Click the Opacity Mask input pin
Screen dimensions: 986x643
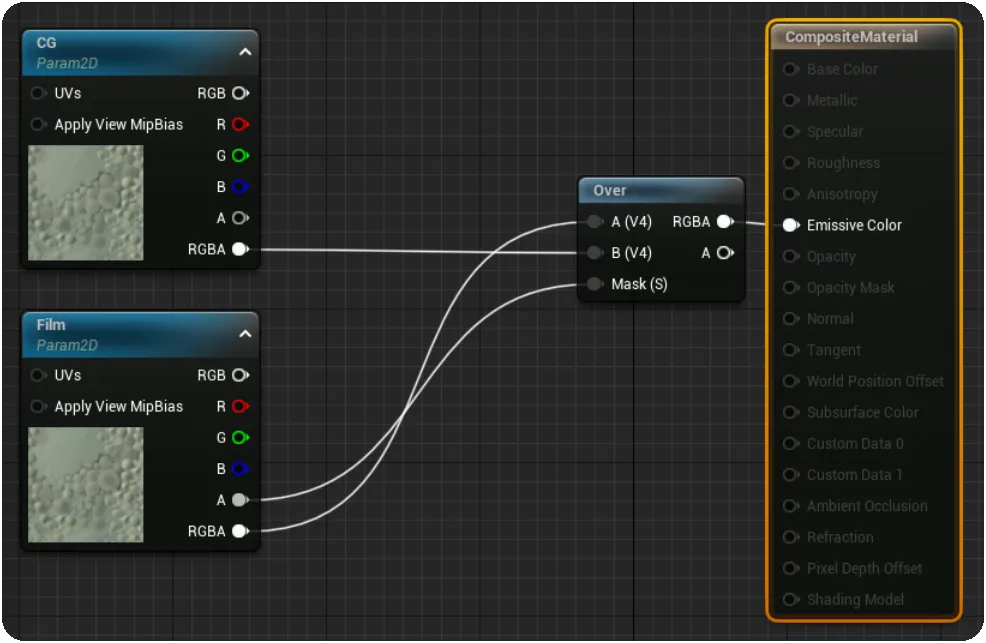pyautogui.click(x=791, y=288)
